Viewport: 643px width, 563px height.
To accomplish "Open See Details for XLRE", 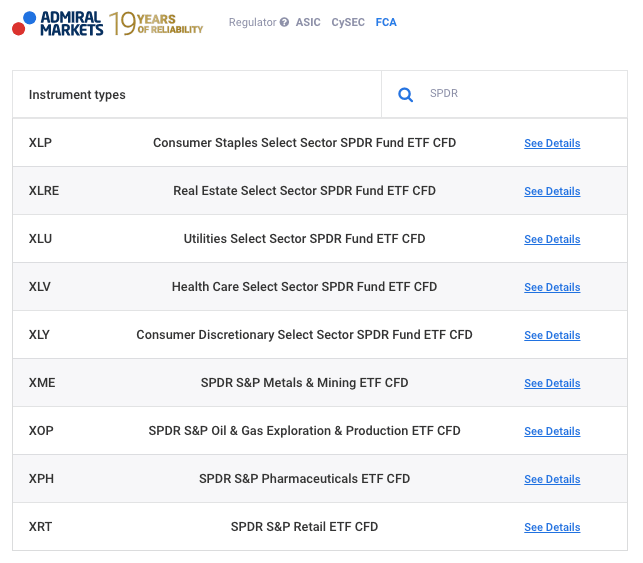I will coord(552,191).
